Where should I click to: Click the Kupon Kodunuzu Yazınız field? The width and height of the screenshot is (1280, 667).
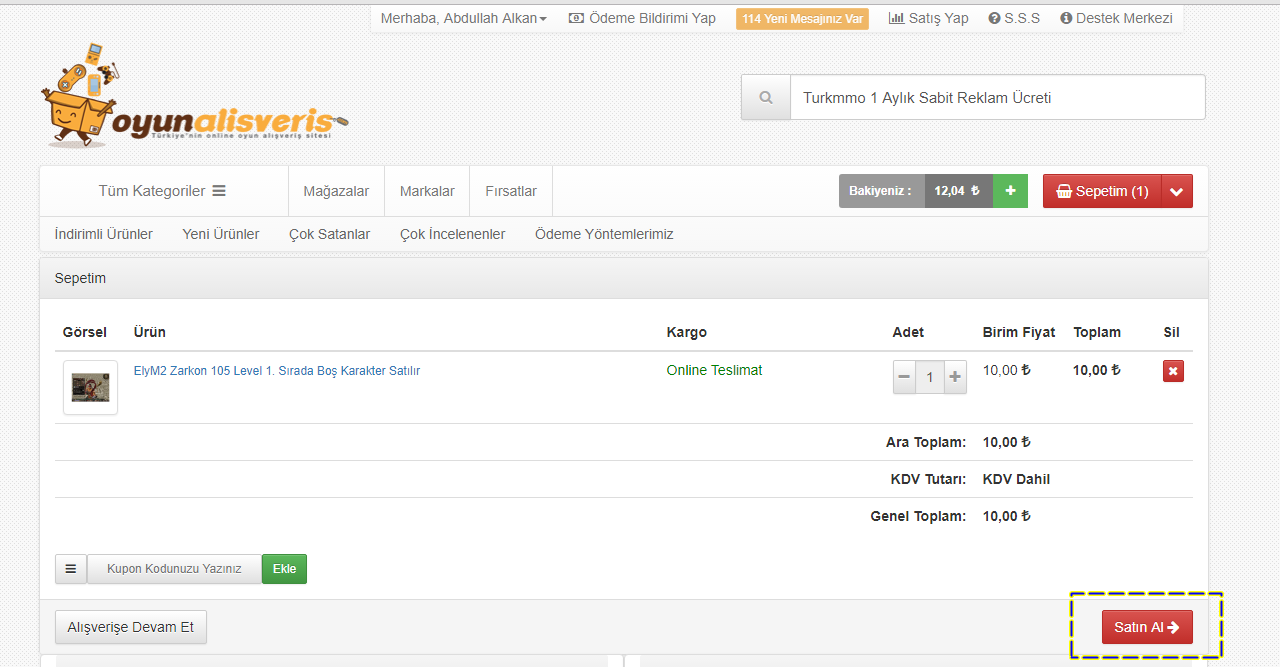[x=174, y=569]
